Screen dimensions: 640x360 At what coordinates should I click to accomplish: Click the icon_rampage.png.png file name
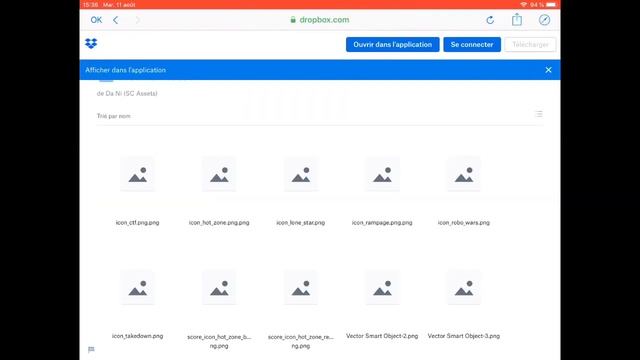(382, 222)
